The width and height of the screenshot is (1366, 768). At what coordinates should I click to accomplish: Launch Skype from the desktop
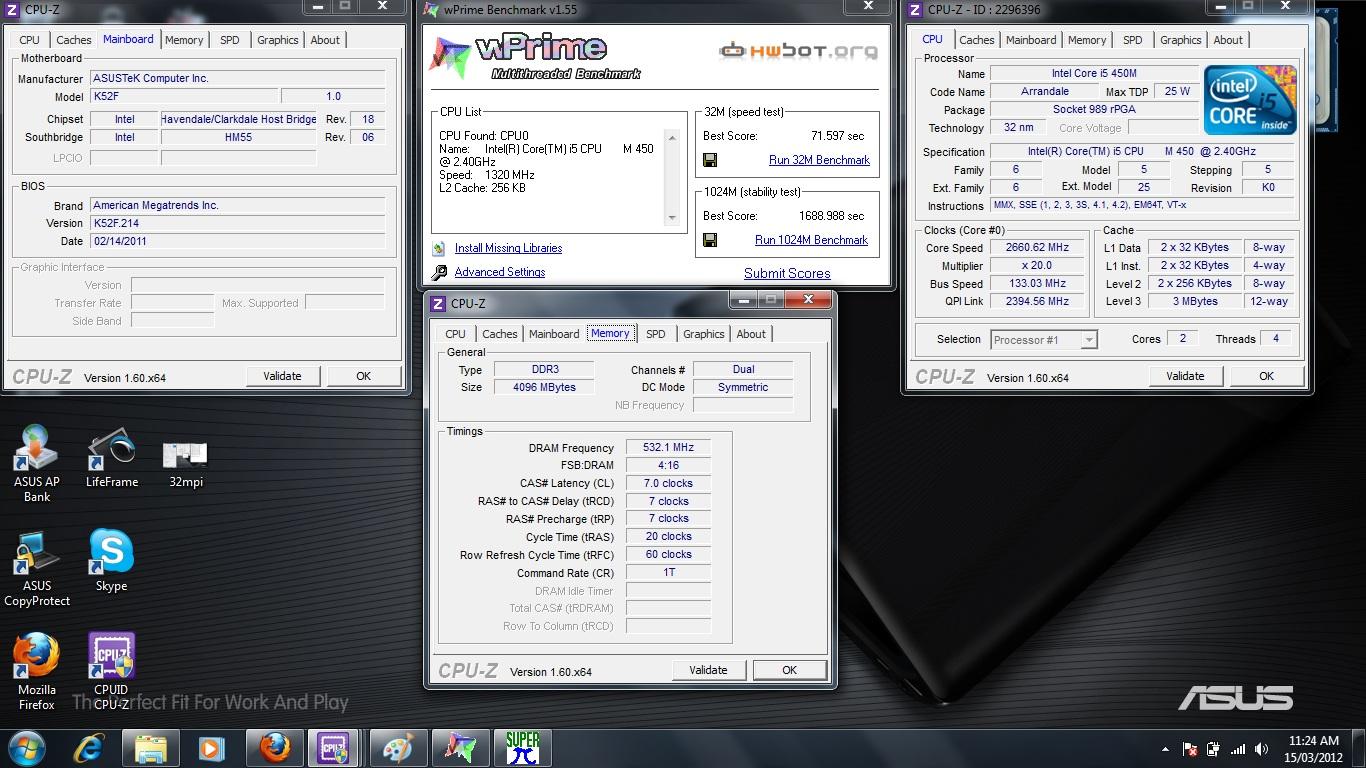coord(111,560)
